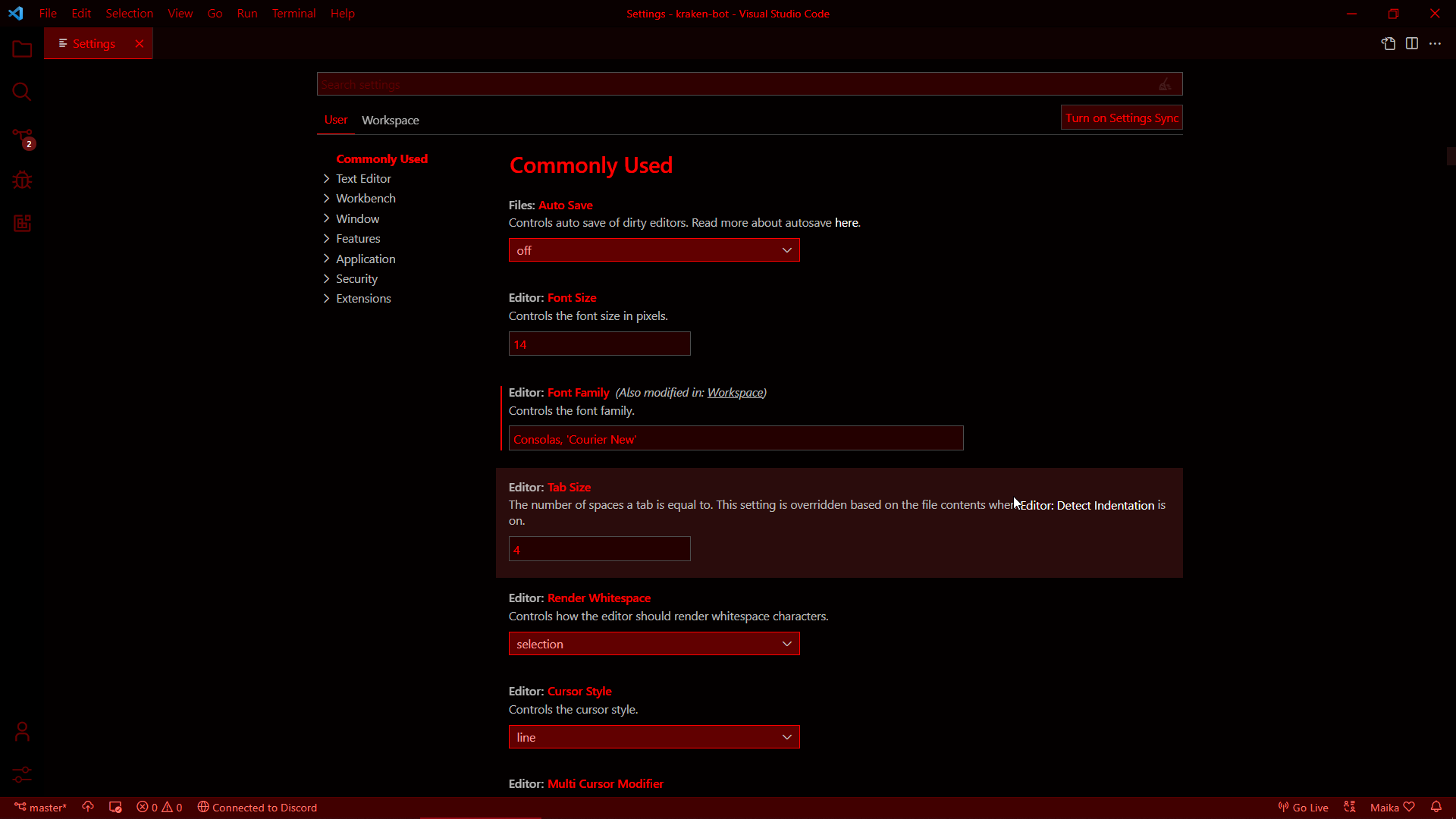Expand the Text Editor settings category
The image size is (1456, 819).
(x=363, y=179)
